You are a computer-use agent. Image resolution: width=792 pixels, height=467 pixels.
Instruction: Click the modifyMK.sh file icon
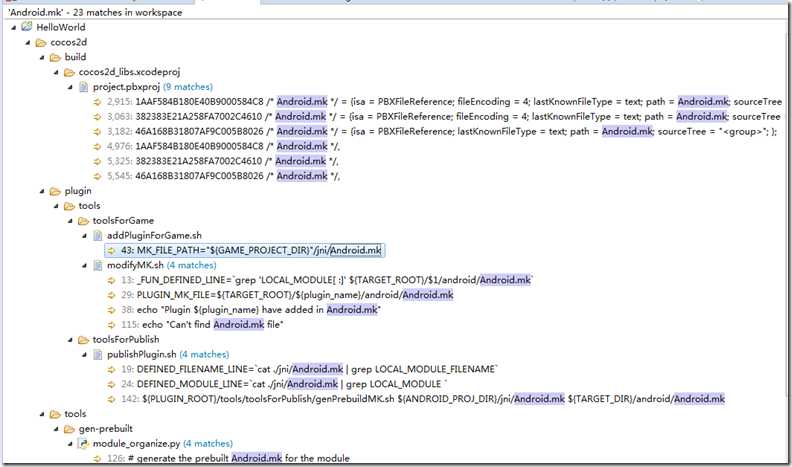tap(97, 265)
